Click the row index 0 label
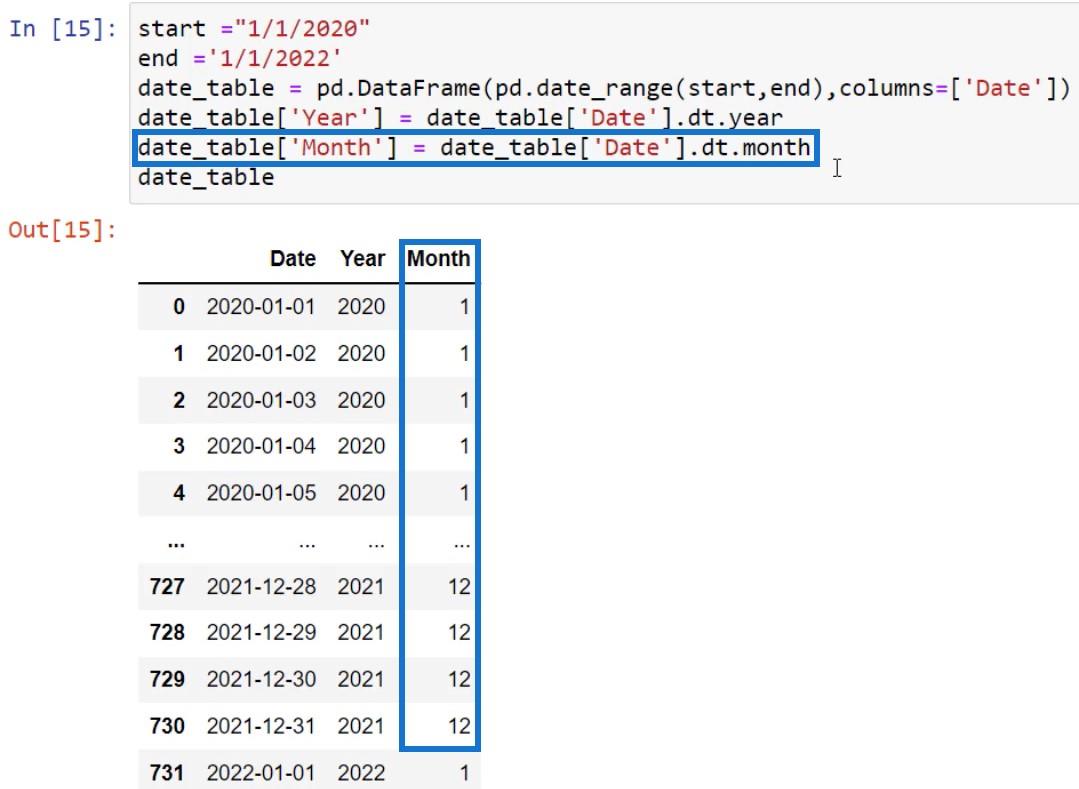Viewport: 1079px width, 789px height. [x=179, y=306]
